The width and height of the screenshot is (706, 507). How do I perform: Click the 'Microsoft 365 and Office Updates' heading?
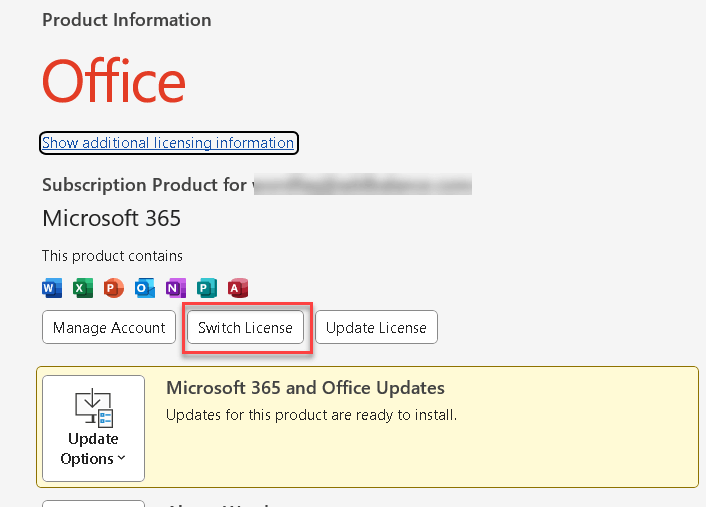(x=305, y=388)
